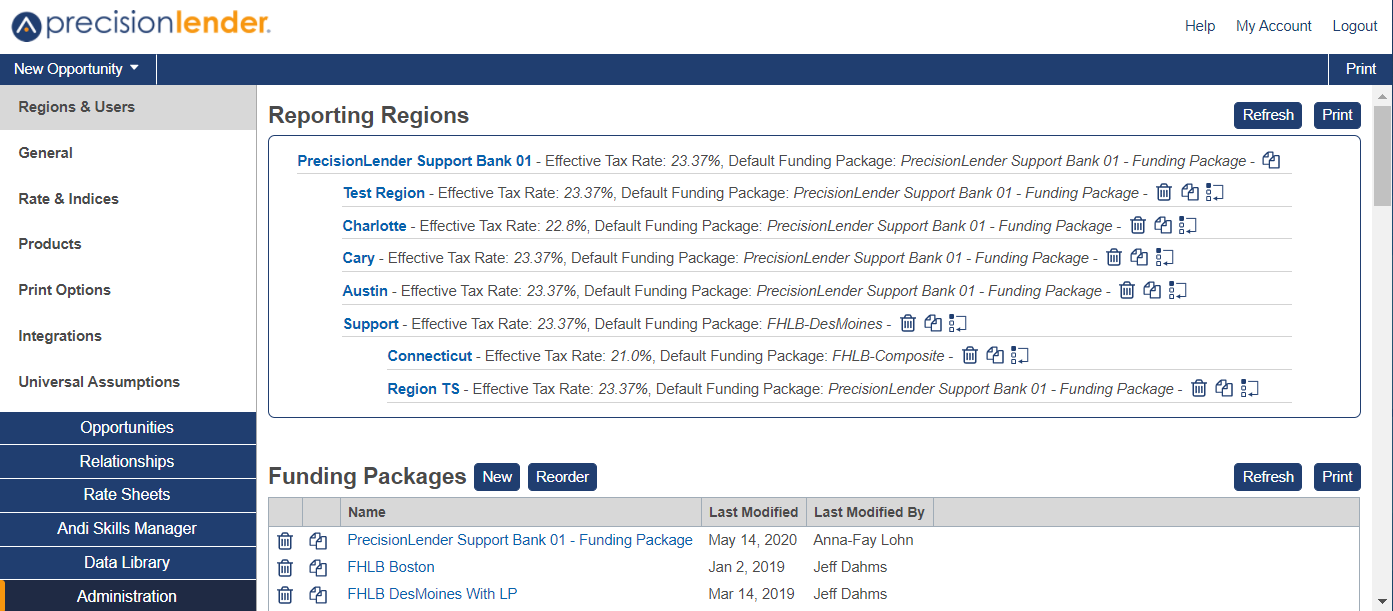Viewport: 1393px width, 611px height.
Task: Click Print in the top navigation bar
Action: click(1361, 69)
